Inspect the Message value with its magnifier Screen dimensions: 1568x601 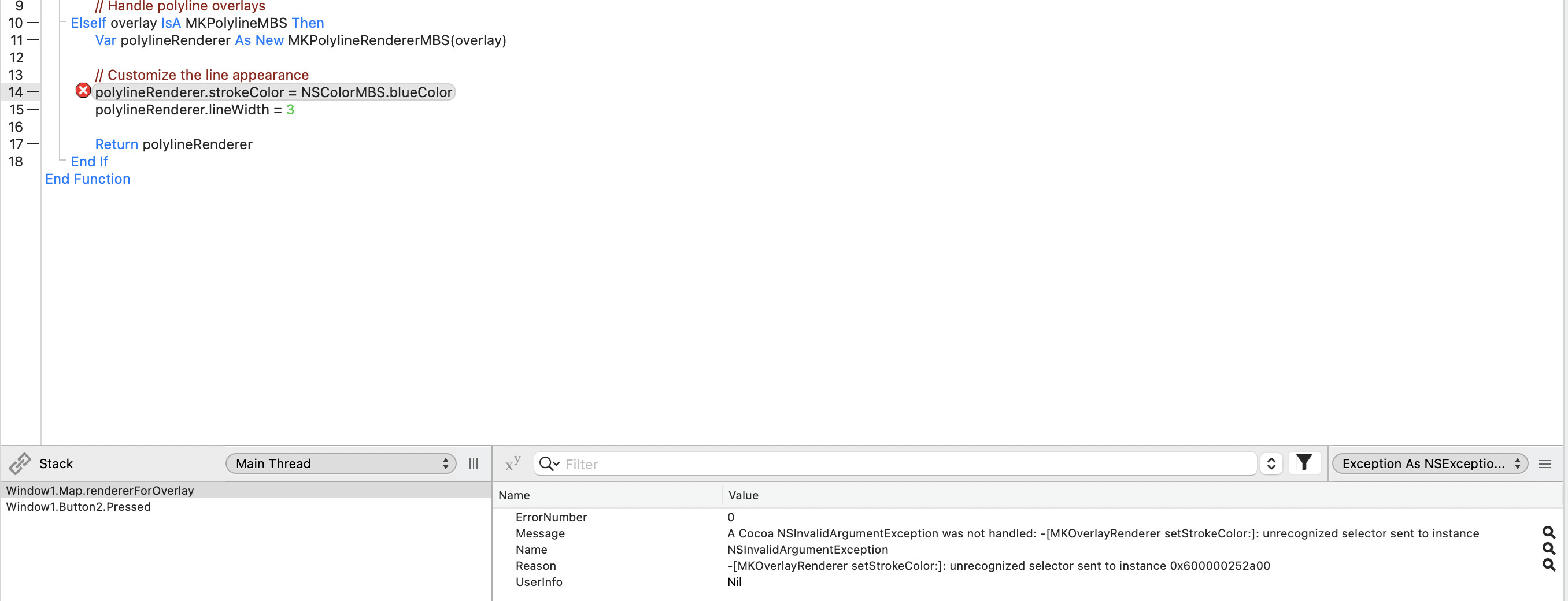tap(1548, 533)
